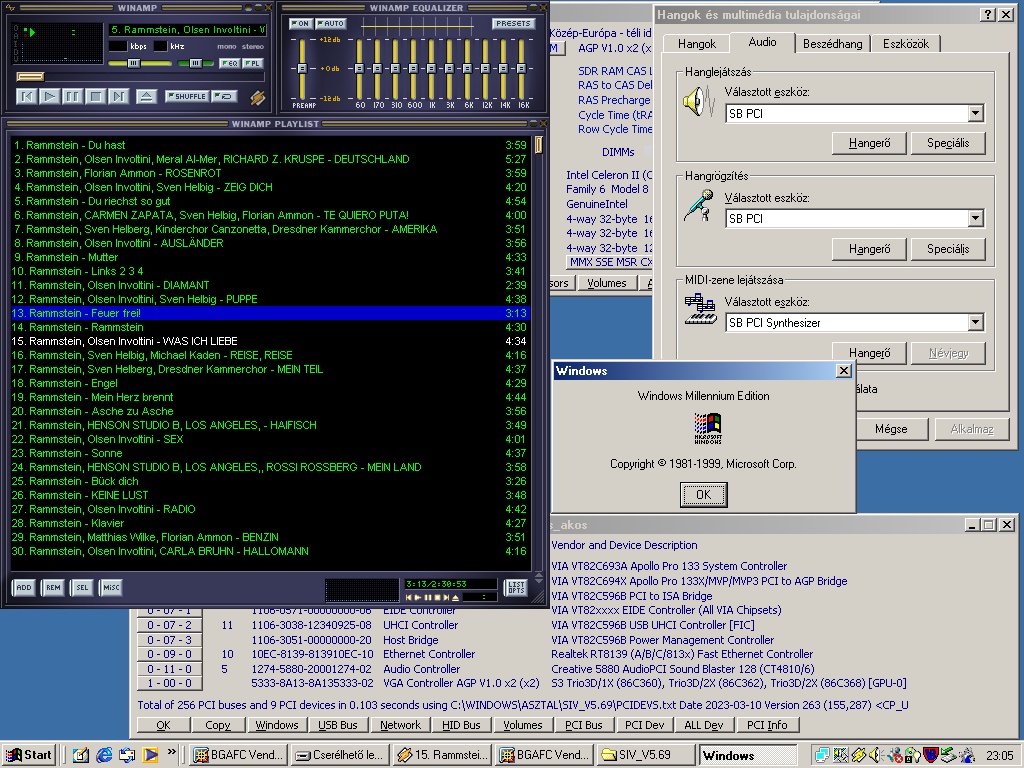Click the Winamp eject button
This screenshot has height=768, width=1024.
coord(146,96)
